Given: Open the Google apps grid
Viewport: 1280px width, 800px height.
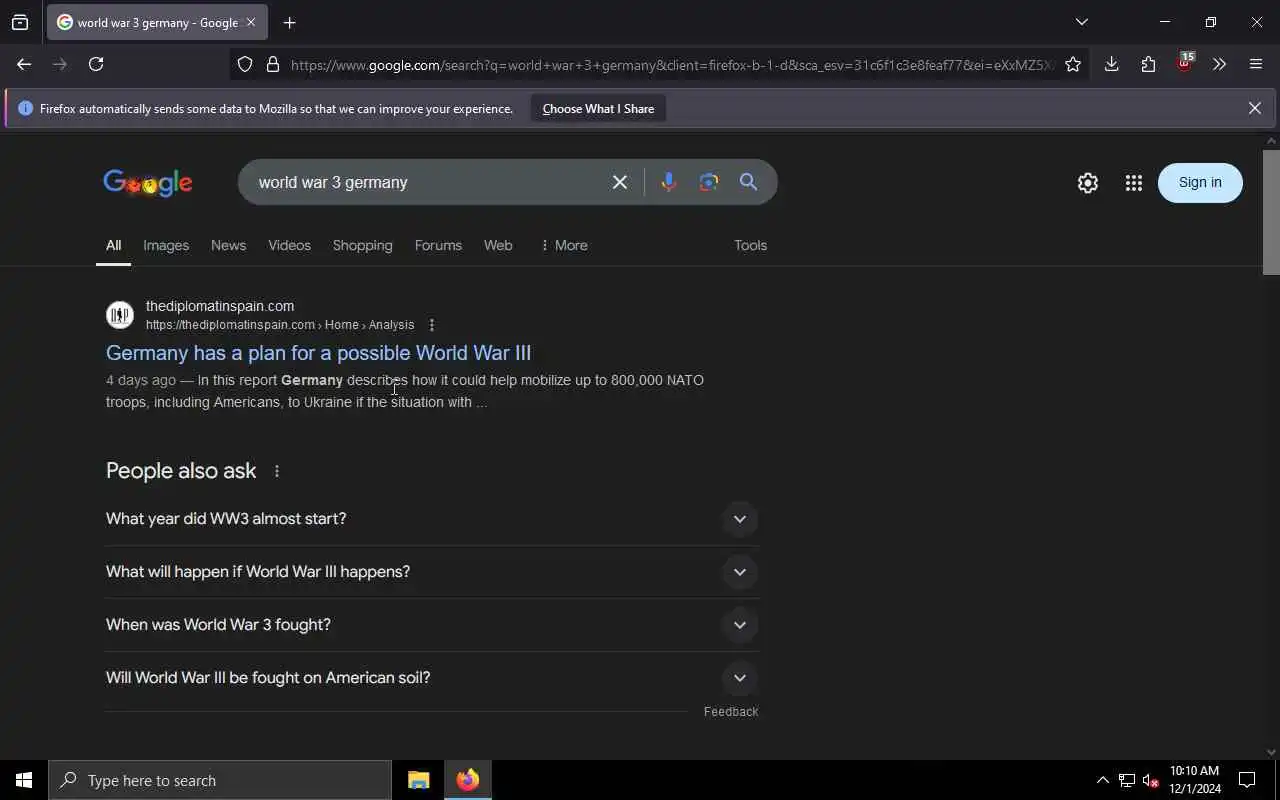Looking at the screenshot, I should pos(1133,183).
